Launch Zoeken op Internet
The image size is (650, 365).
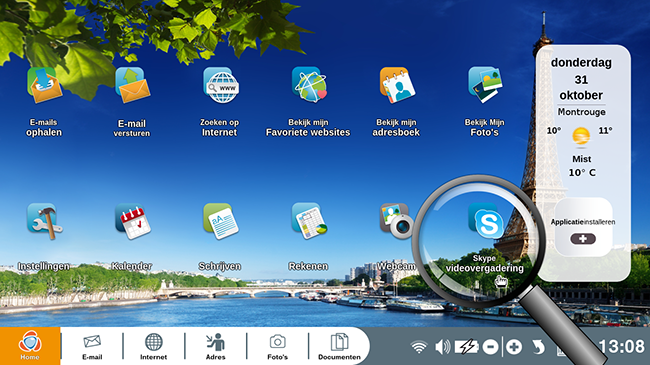[221, 86]
